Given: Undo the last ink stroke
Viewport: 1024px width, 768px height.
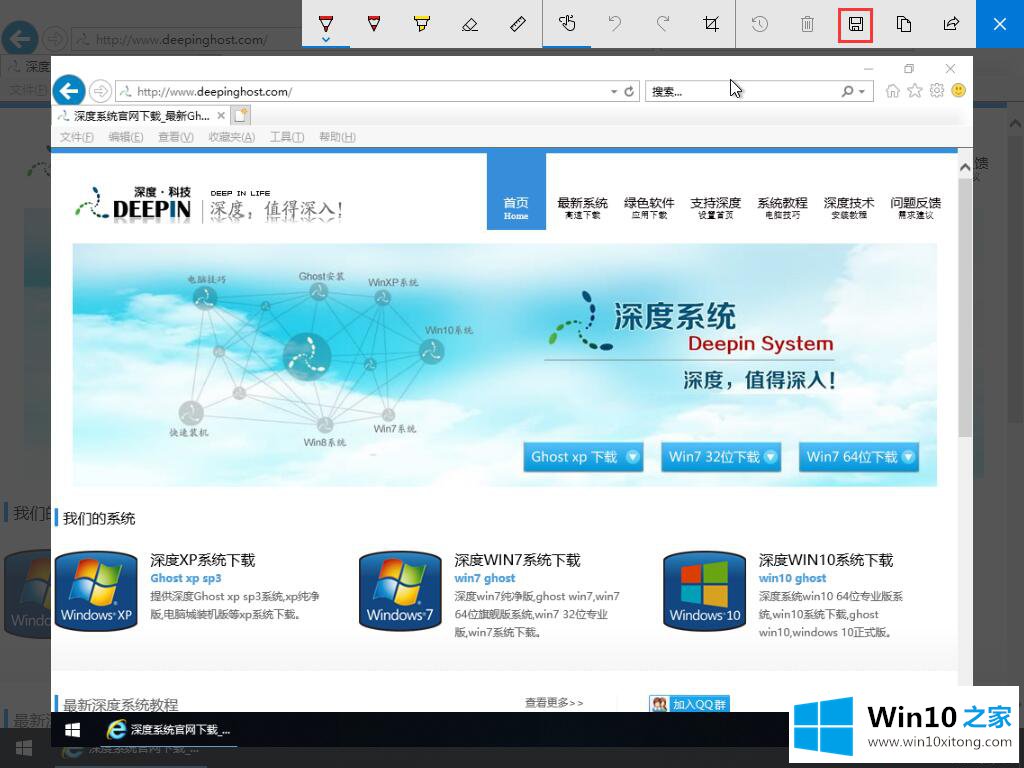Looking at the screenshot, I should (x=615, y=24).
